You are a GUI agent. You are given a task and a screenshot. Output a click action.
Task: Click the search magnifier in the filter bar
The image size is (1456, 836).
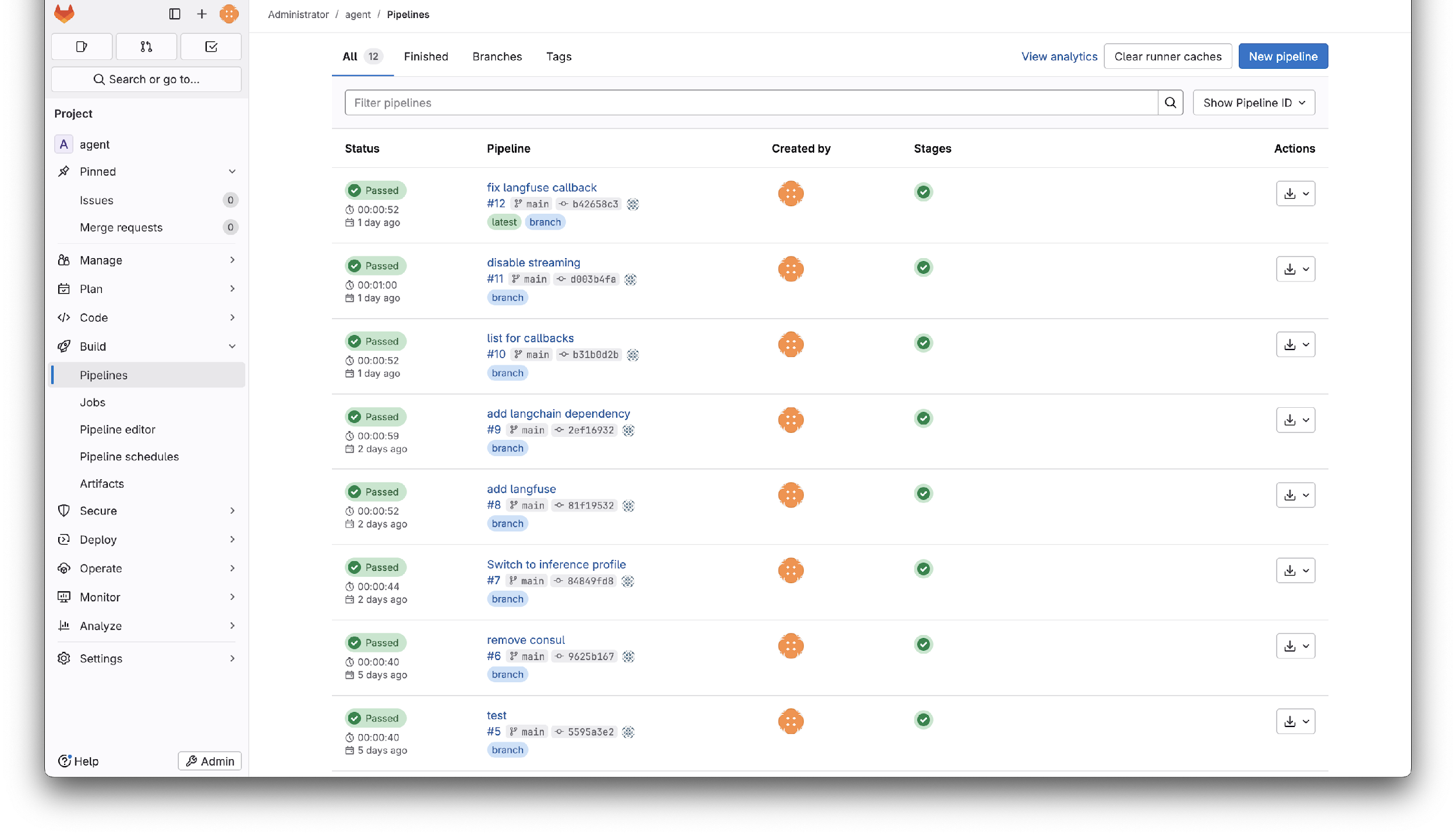pyautogui.click(x=1171, y=103)
